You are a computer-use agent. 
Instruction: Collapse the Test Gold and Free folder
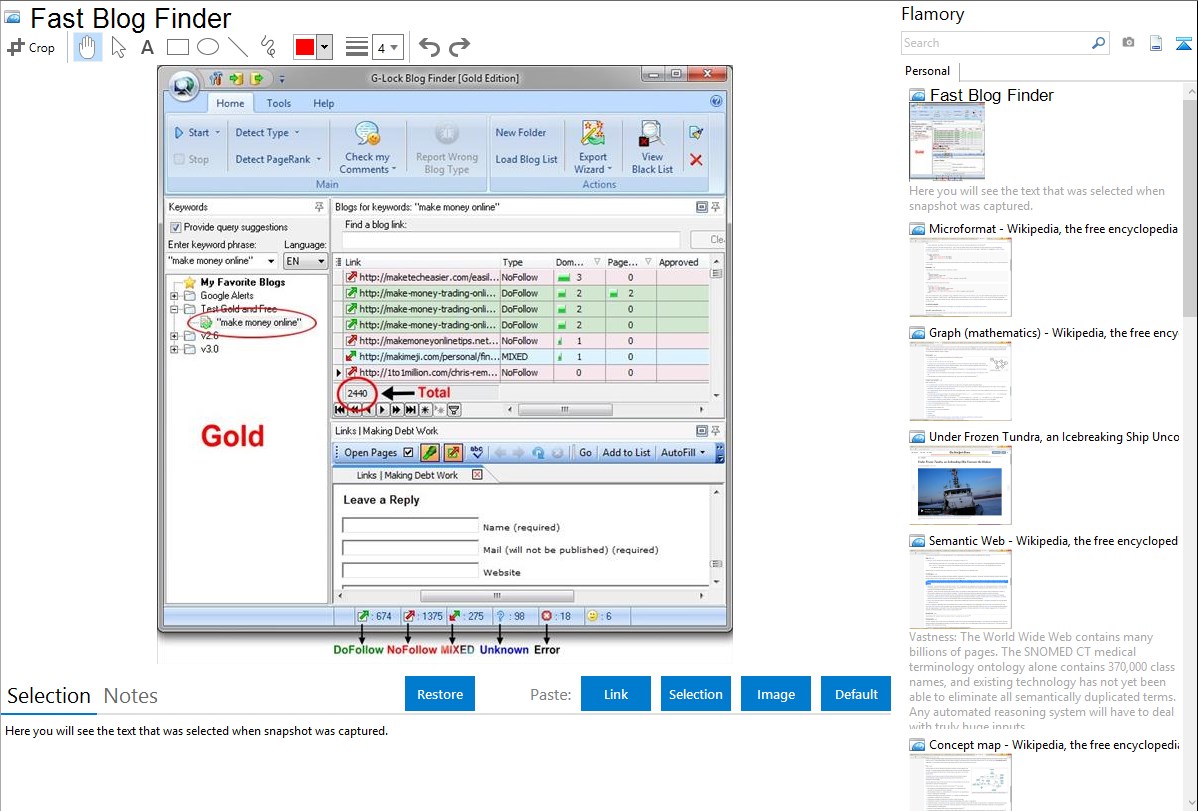174,310
